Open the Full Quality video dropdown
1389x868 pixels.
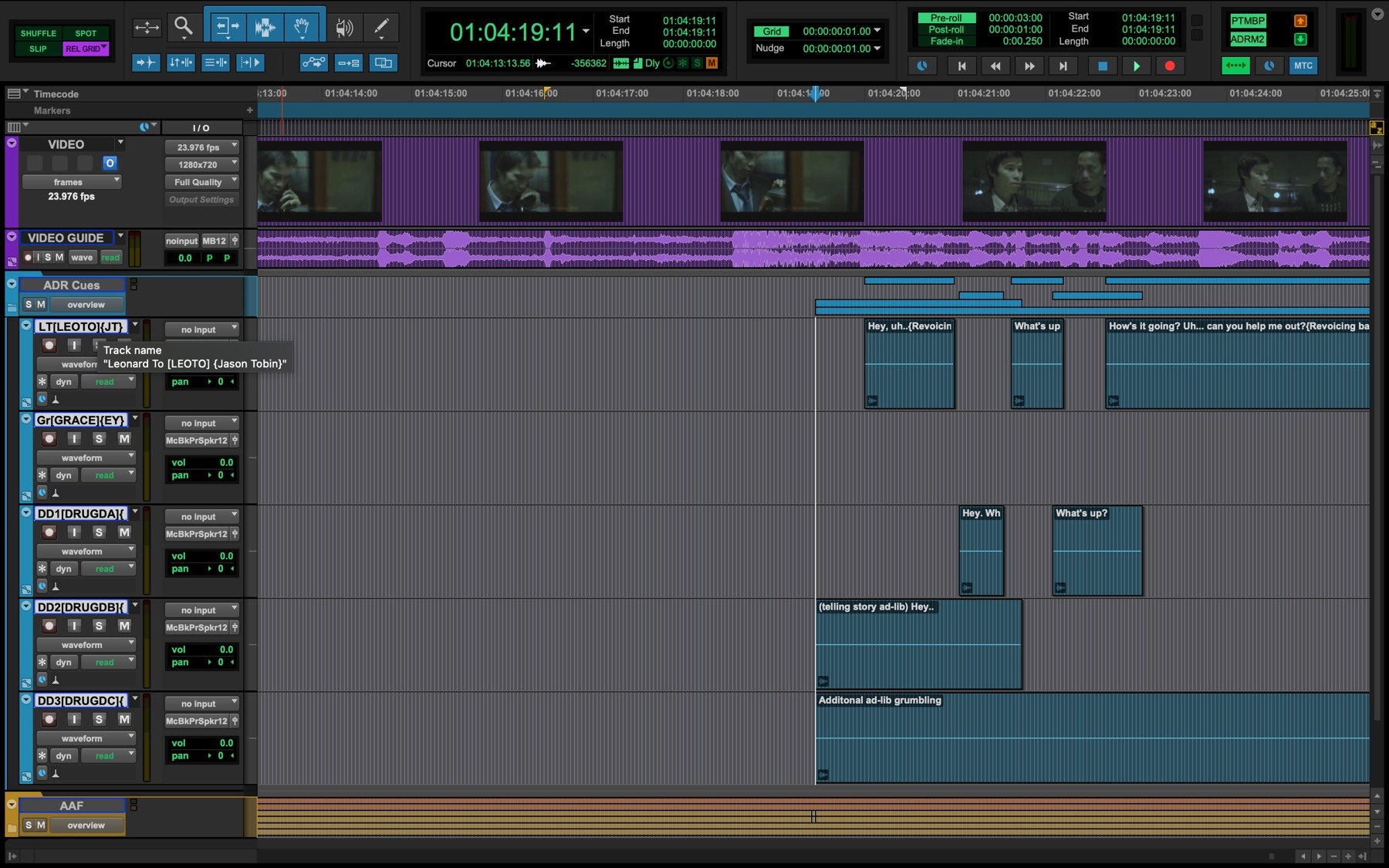[201, 182]
